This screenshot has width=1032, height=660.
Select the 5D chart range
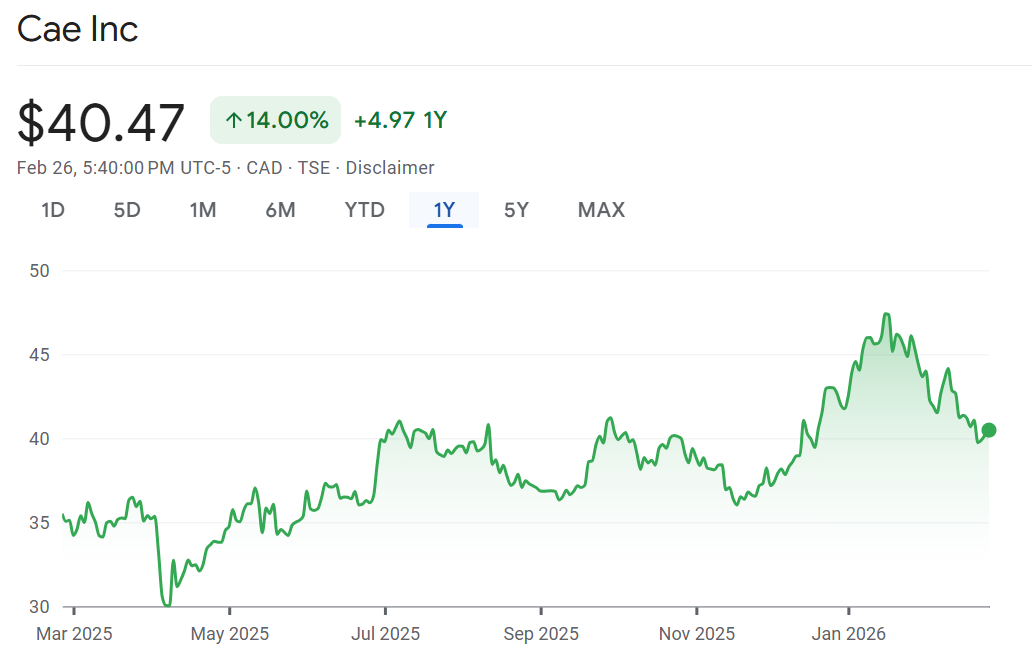127,210
